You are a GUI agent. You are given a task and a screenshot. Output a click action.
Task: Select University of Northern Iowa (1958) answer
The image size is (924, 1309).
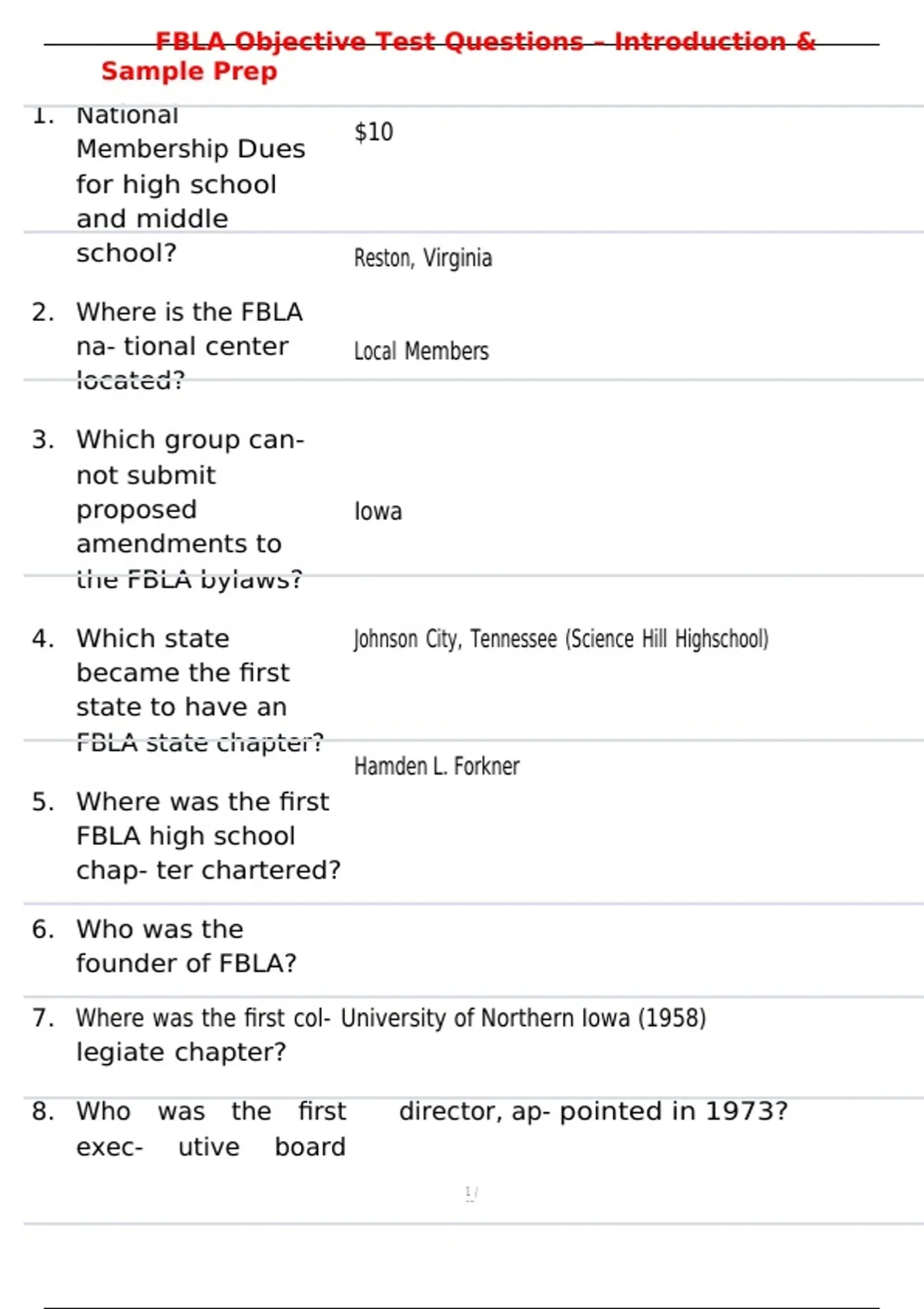click(524, 1018)
